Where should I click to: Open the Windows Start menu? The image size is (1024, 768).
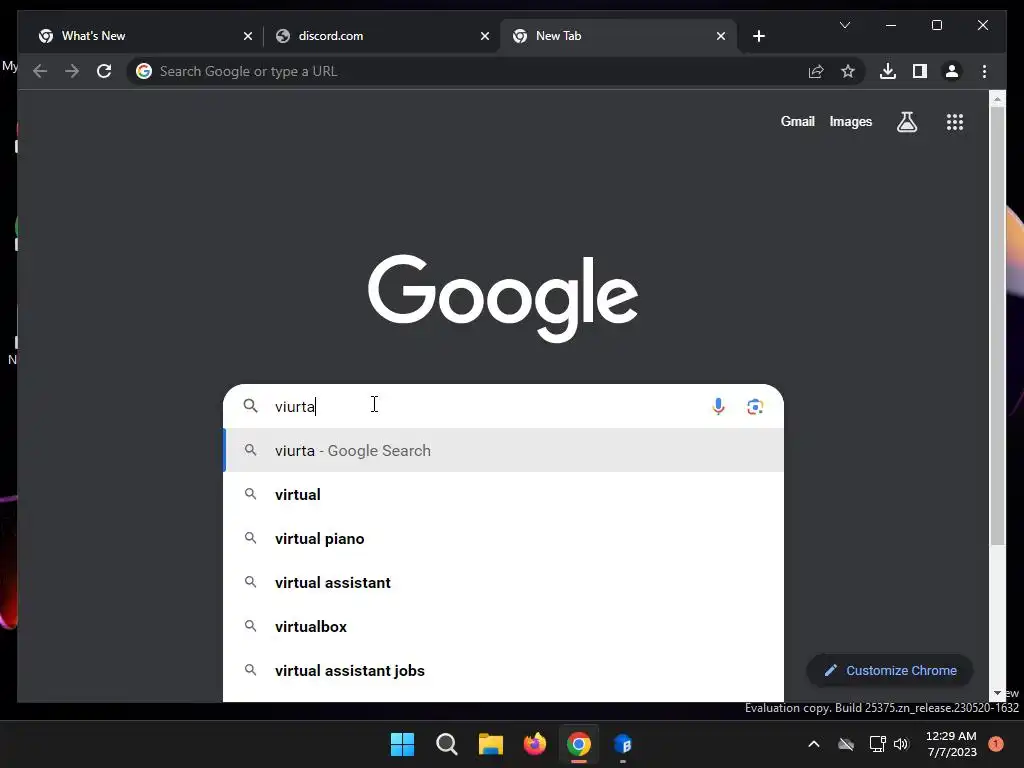click(402, 744)
